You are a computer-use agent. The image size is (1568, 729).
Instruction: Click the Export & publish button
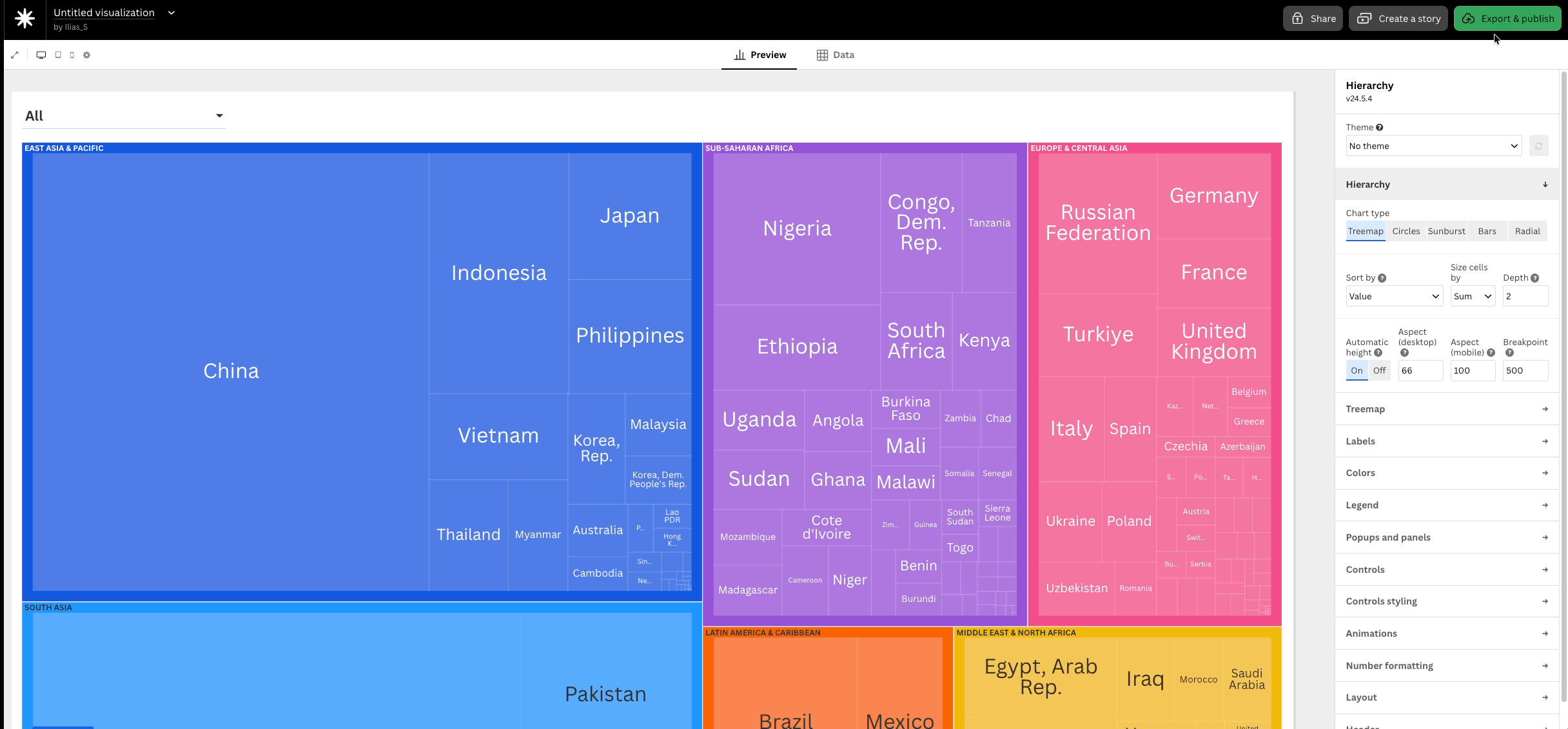click(x=1507, y=19)
